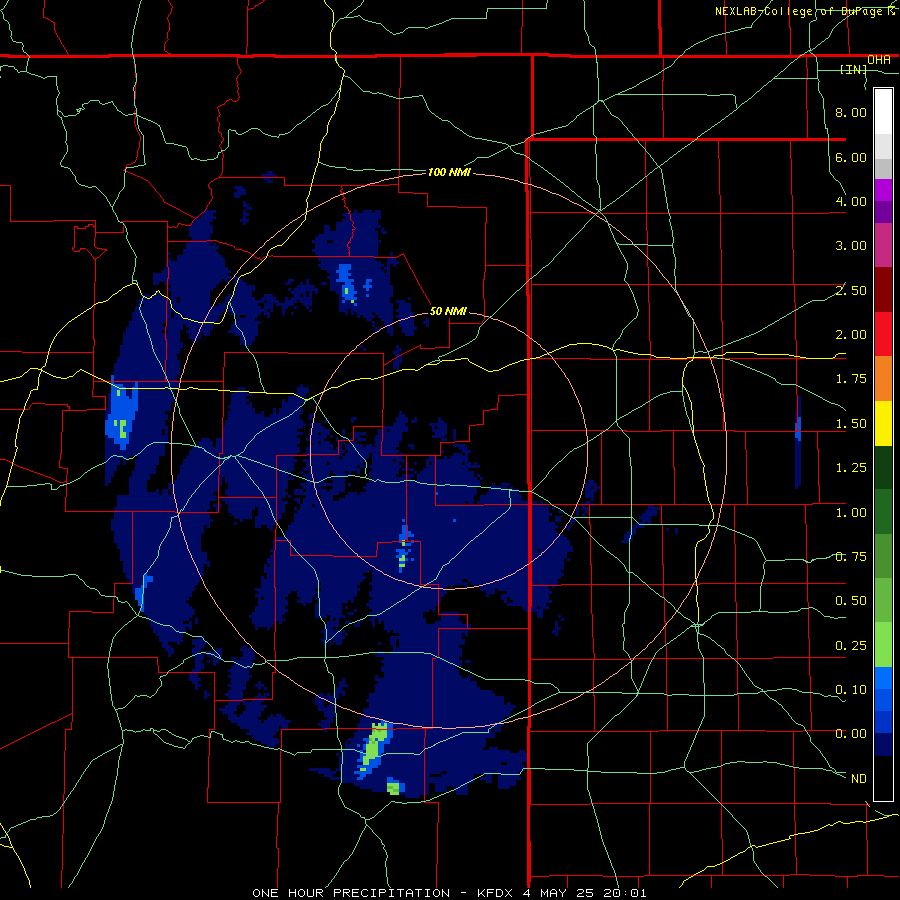Select the '1.00' legend value
The image size is (900, 900).
851,513
